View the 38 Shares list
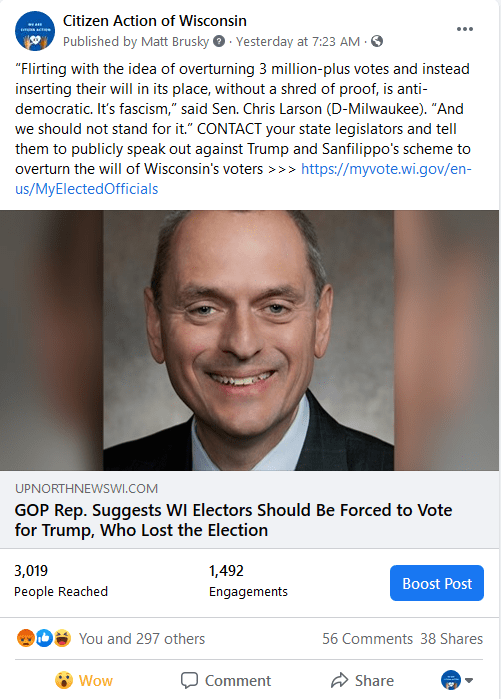Viewport: 501px width, 699px height. tap(452, 638)
